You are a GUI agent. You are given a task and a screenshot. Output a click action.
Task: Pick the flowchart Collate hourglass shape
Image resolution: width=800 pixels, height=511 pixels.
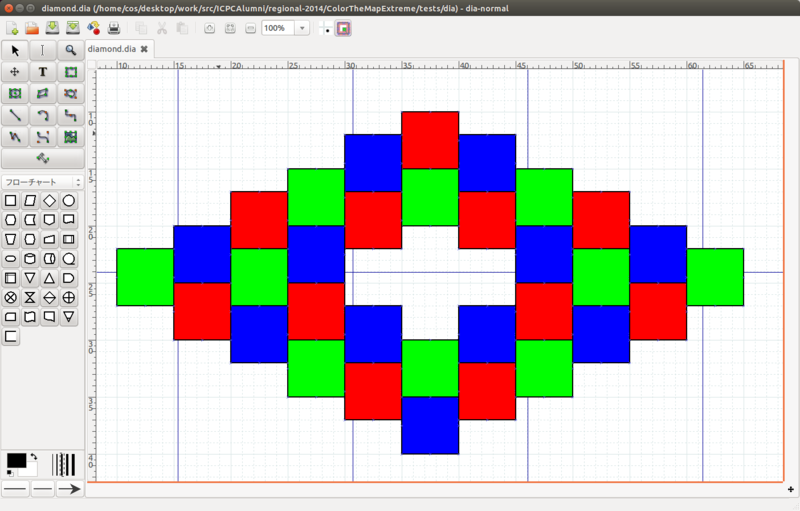(30, 297)
